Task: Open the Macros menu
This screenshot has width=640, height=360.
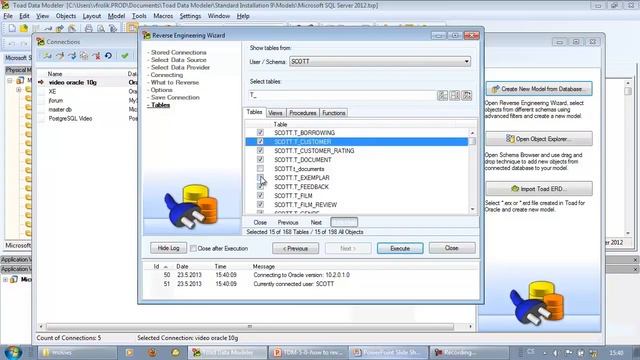Action: pyautogui.click(x=163, y=16)
